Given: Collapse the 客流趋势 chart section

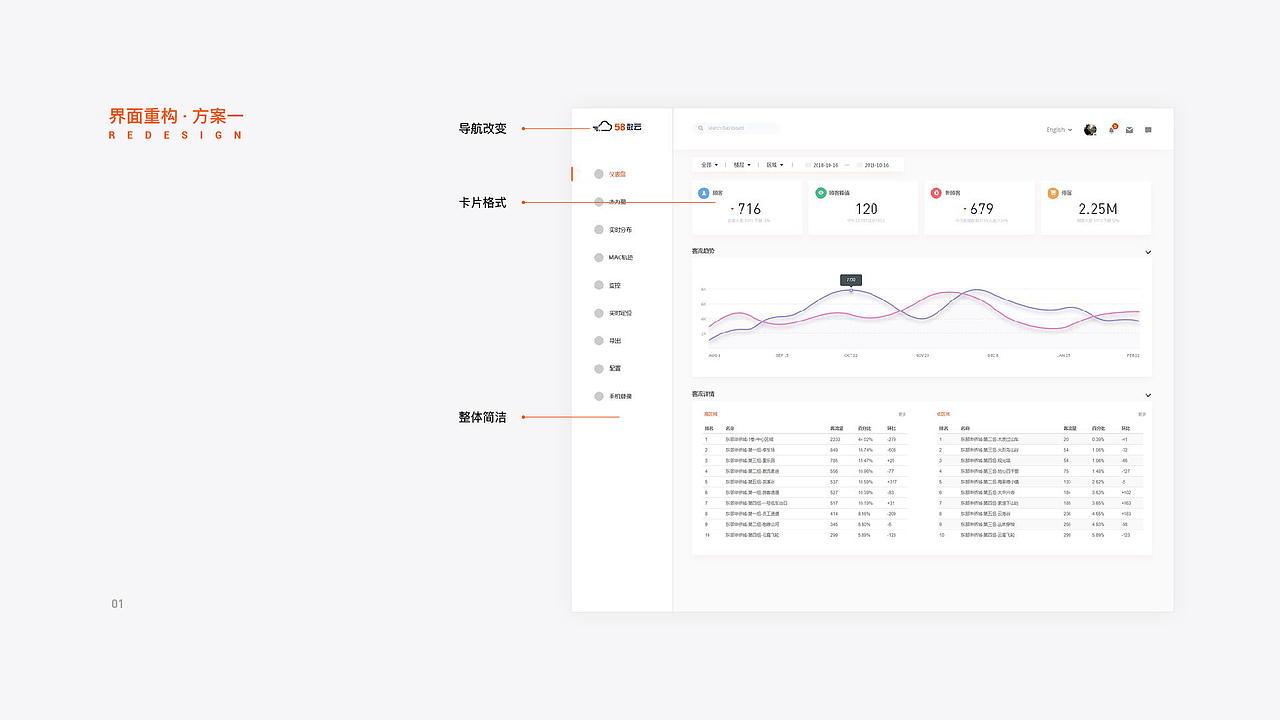Looking at the screenshot, I should [1148, 252].
